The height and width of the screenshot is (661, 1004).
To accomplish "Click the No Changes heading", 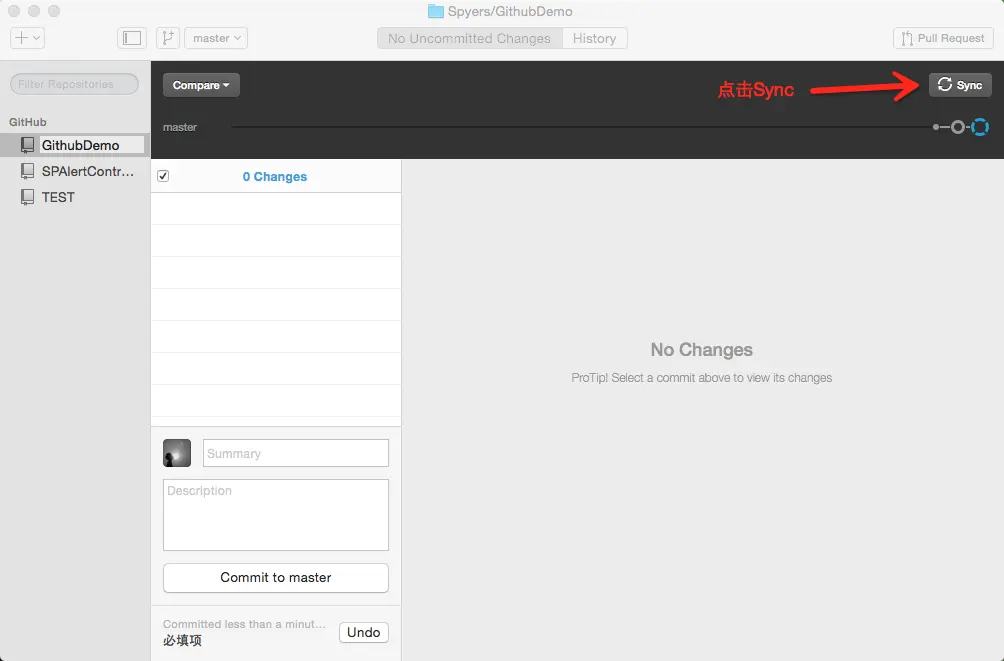I will (x=702, y=350).
